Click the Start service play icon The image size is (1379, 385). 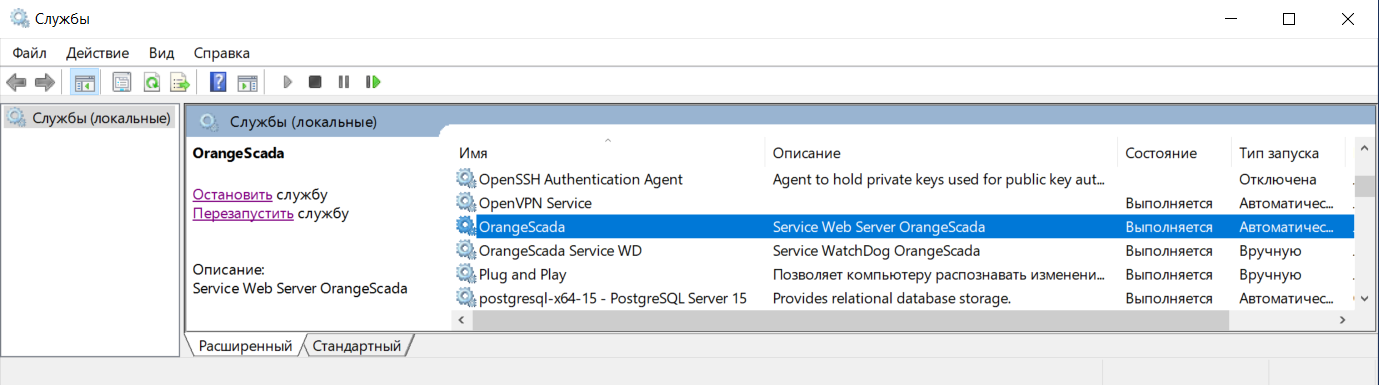(288, 82)
